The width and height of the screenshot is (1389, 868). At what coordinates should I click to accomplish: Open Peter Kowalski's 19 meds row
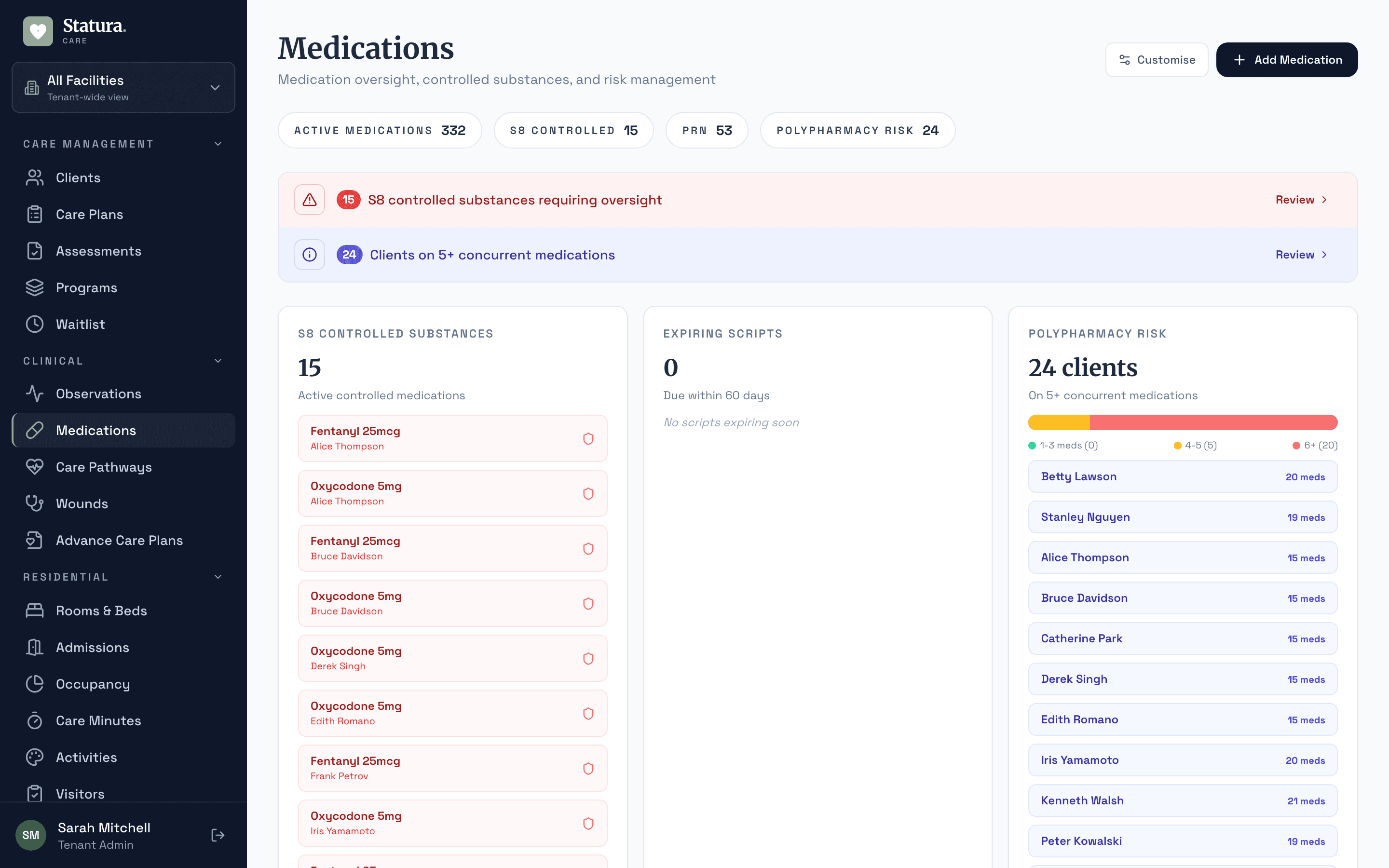click(1183, 841)
